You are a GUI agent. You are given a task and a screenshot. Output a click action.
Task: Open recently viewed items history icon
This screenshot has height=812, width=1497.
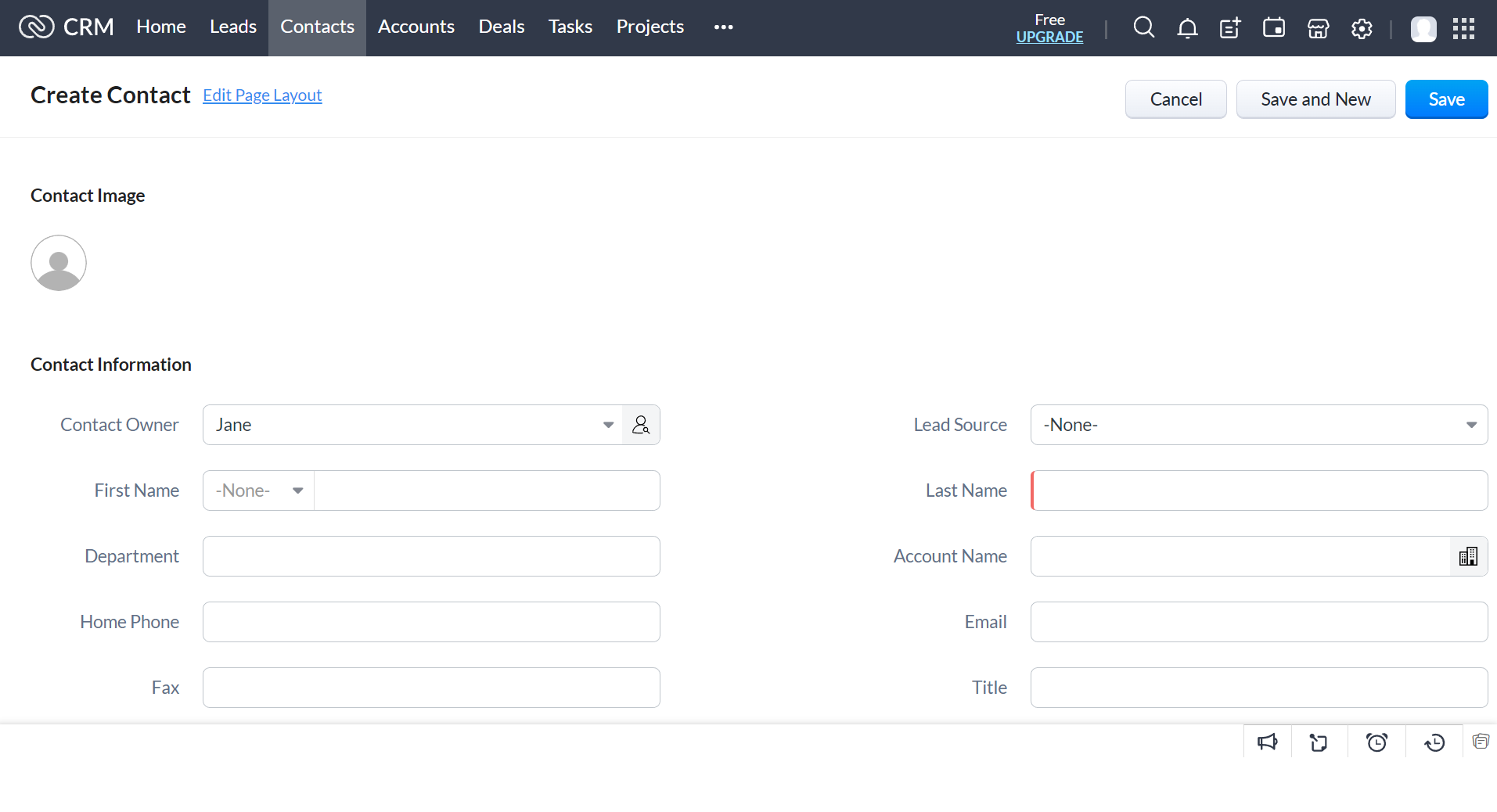click(1434, 742)
